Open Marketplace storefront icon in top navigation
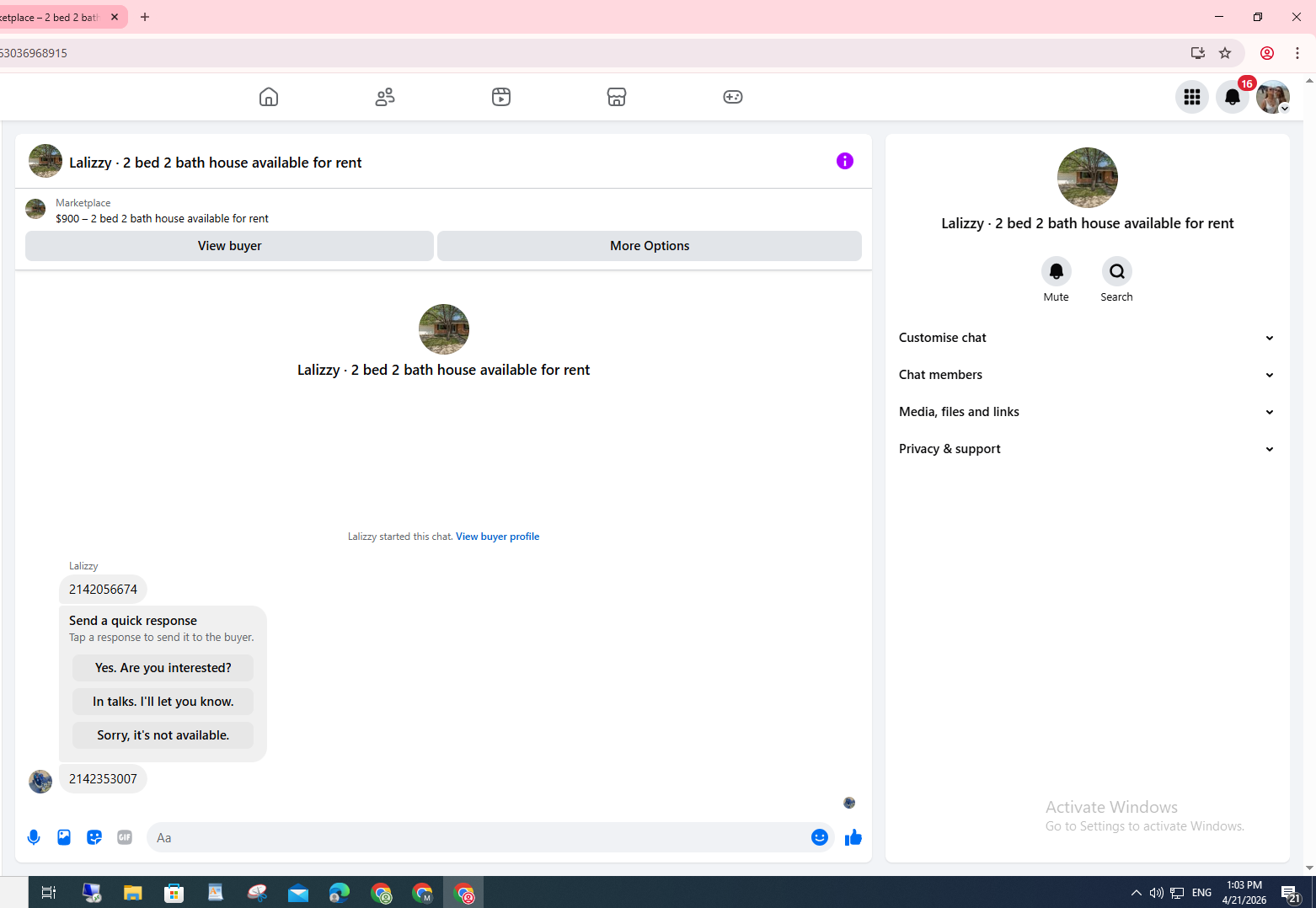The height and width of the screenshot is (908, 1316). click(617, 97)
